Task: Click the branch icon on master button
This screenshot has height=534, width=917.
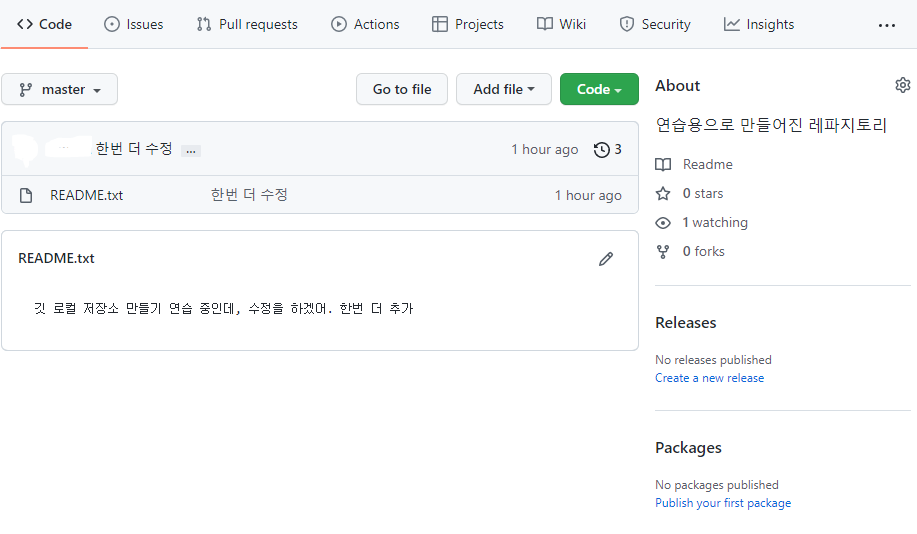Action: tap(25, 89)
